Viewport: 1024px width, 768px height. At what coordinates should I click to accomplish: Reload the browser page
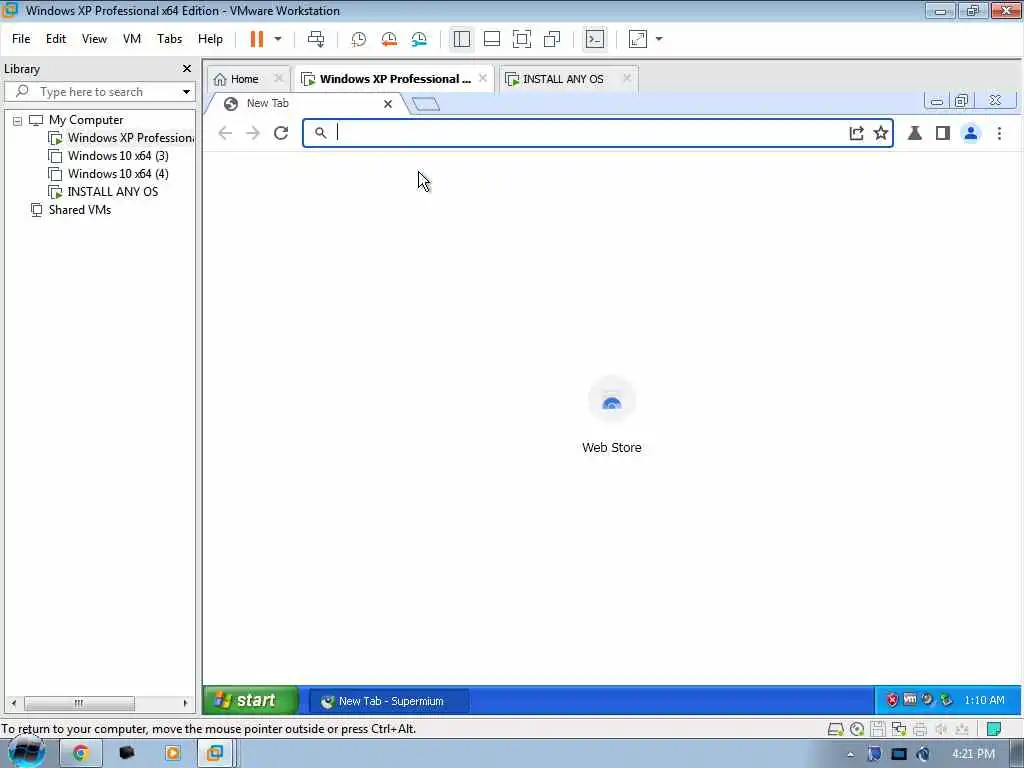(281, 133)
